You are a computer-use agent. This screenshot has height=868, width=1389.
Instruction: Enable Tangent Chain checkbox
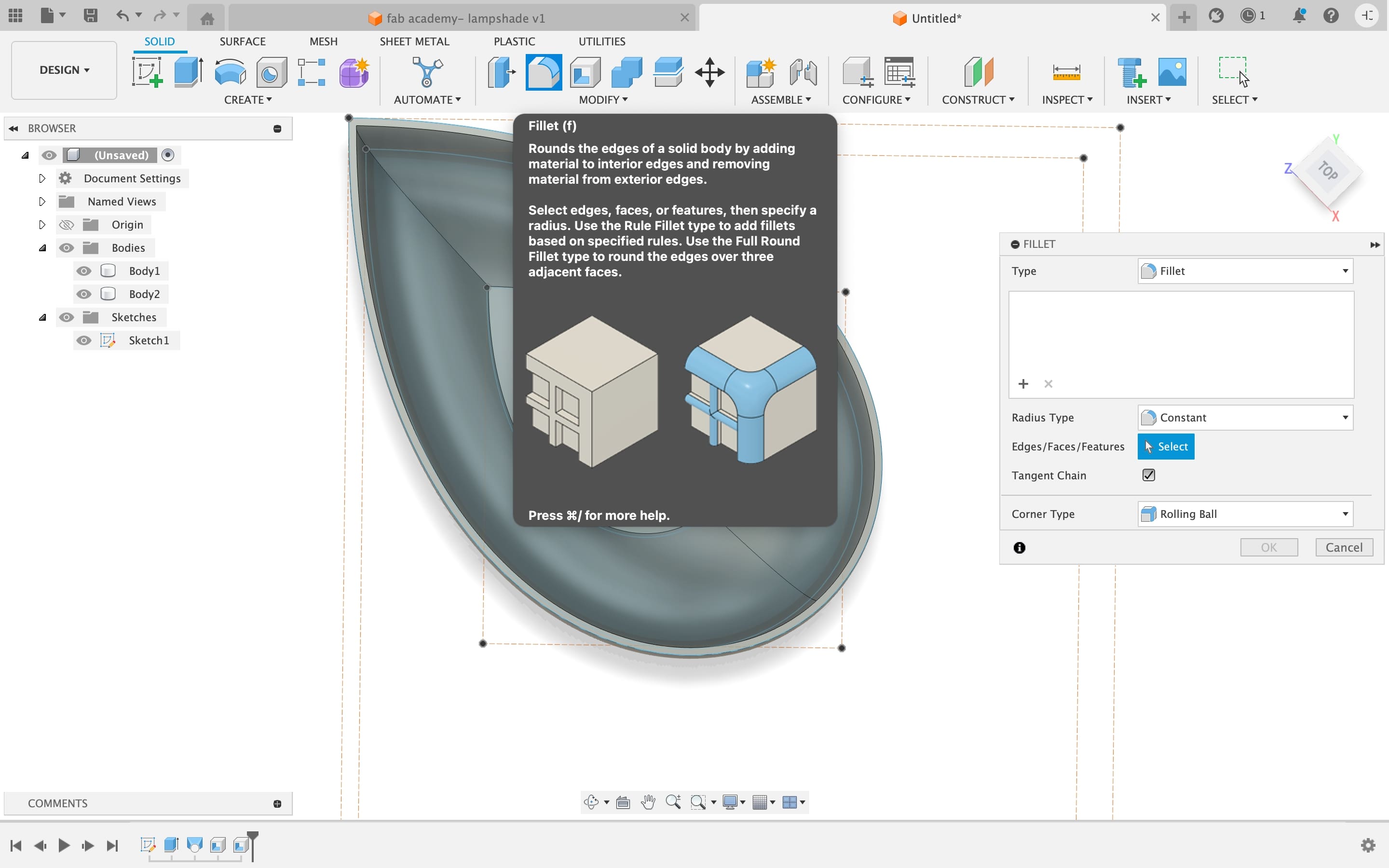pos(1149,475)
